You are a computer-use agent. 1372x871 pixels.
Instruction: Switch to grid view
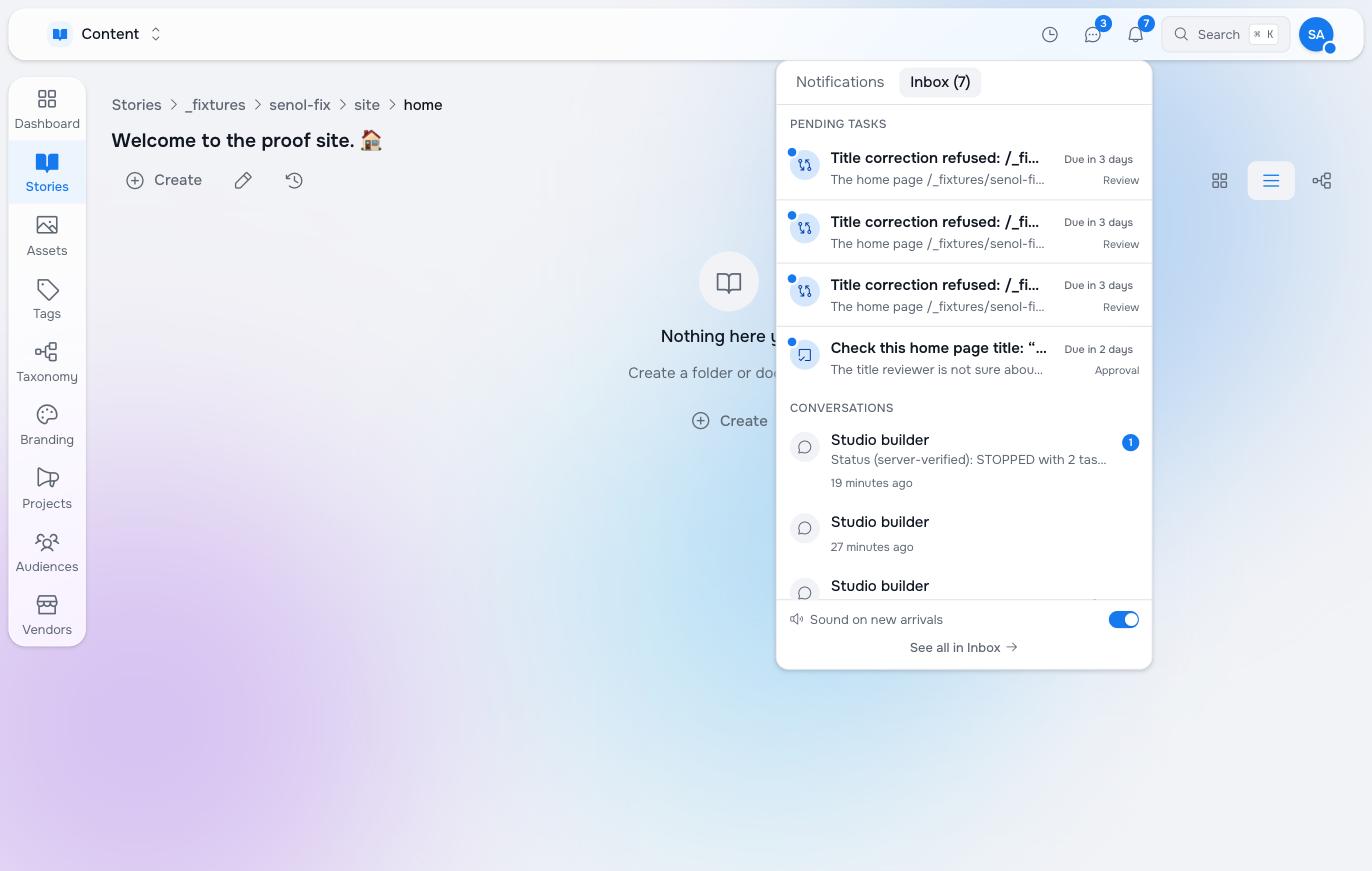[x=1220, y=181]
